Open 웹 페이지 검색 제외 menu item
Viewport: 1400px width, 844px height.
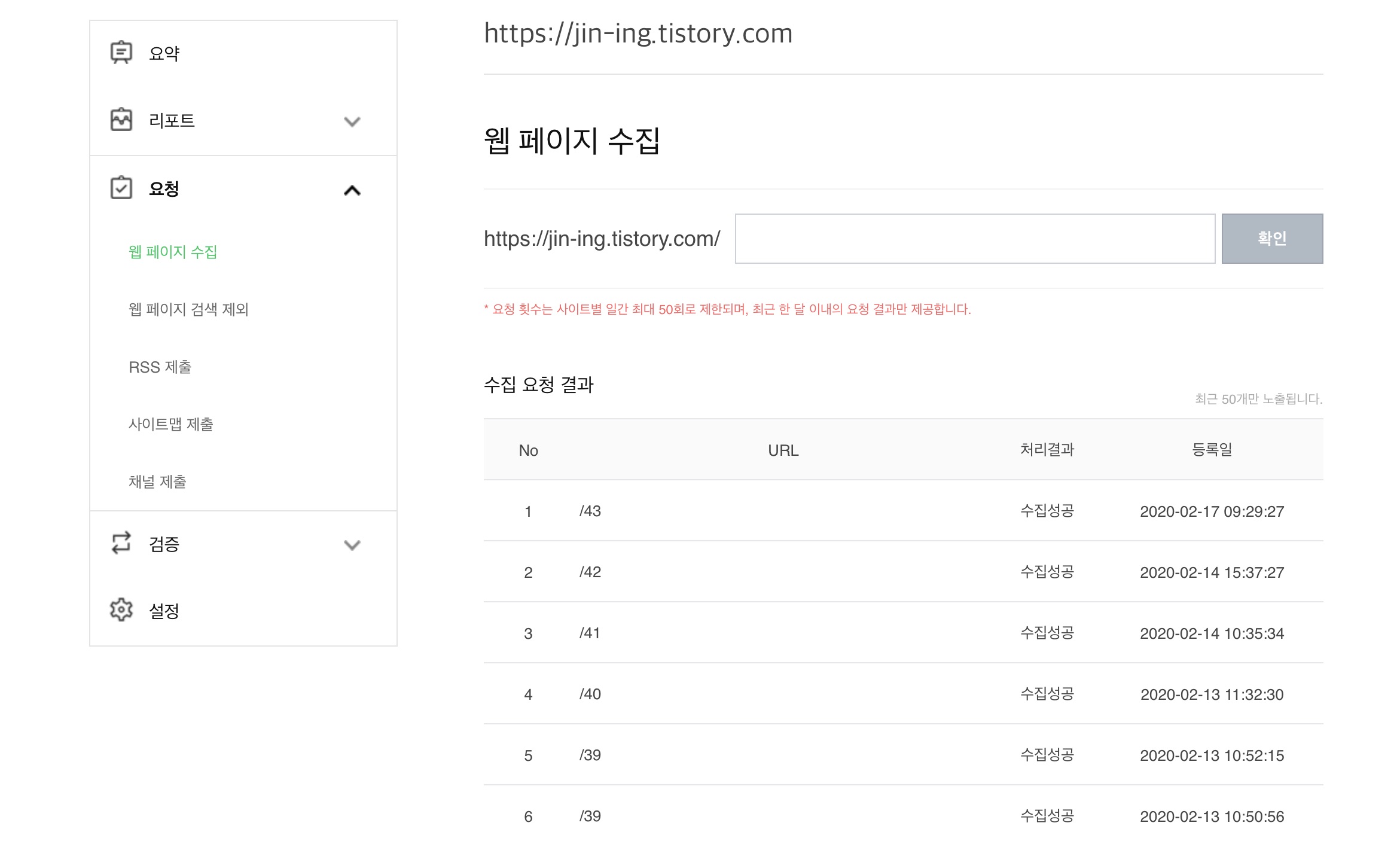[188, 309]
